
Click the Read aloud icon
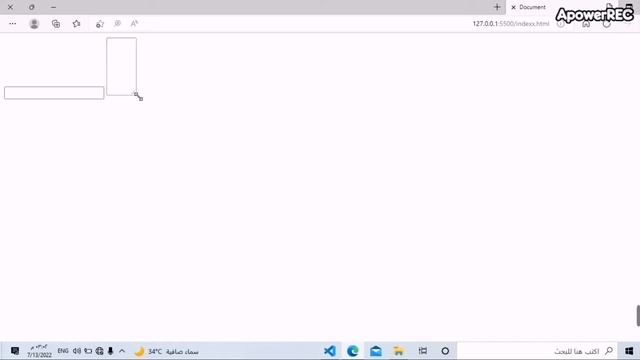click(134, 24)
